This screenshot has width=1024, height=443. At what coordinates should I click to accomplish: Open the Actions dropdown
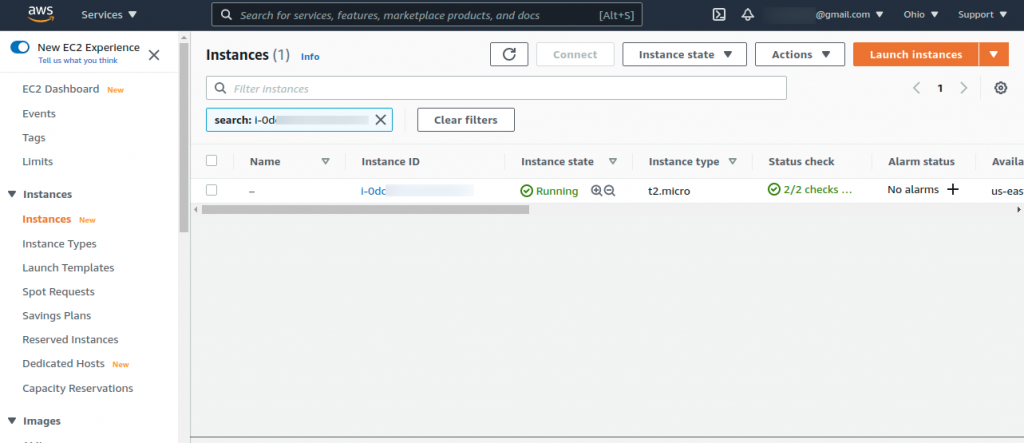click(800, 54)
